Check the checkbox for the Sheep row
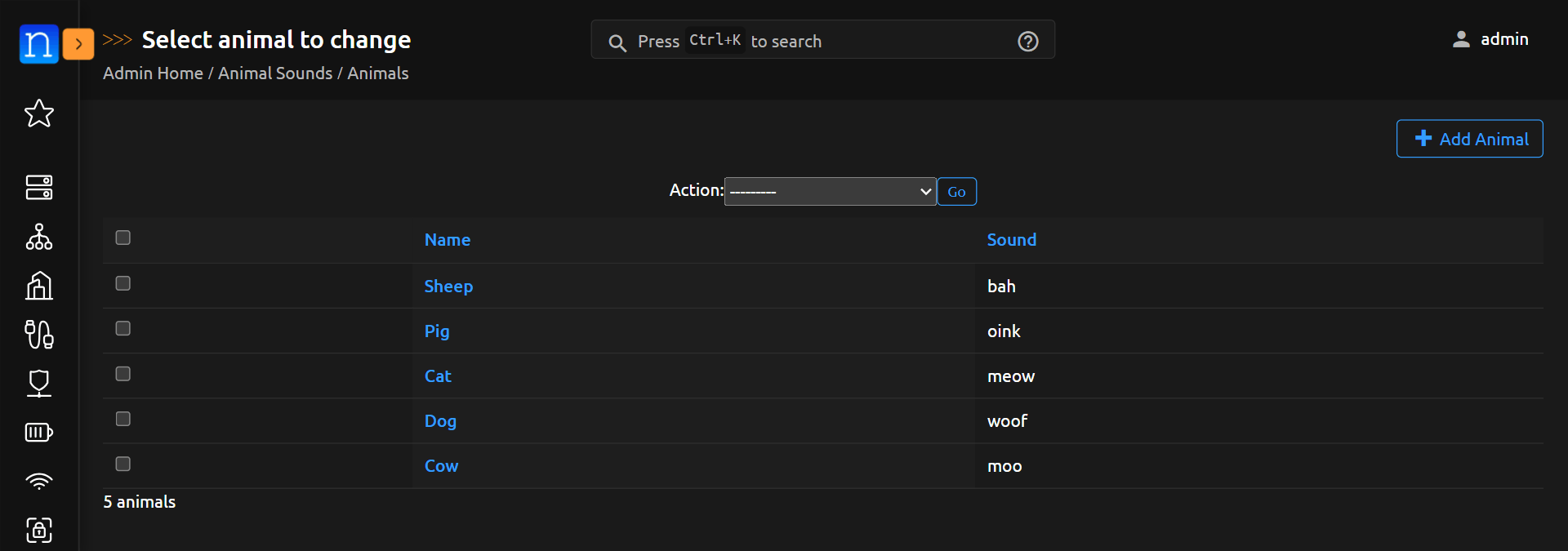The width and height of the screenshot is (1568, 551). click(123, 283)
